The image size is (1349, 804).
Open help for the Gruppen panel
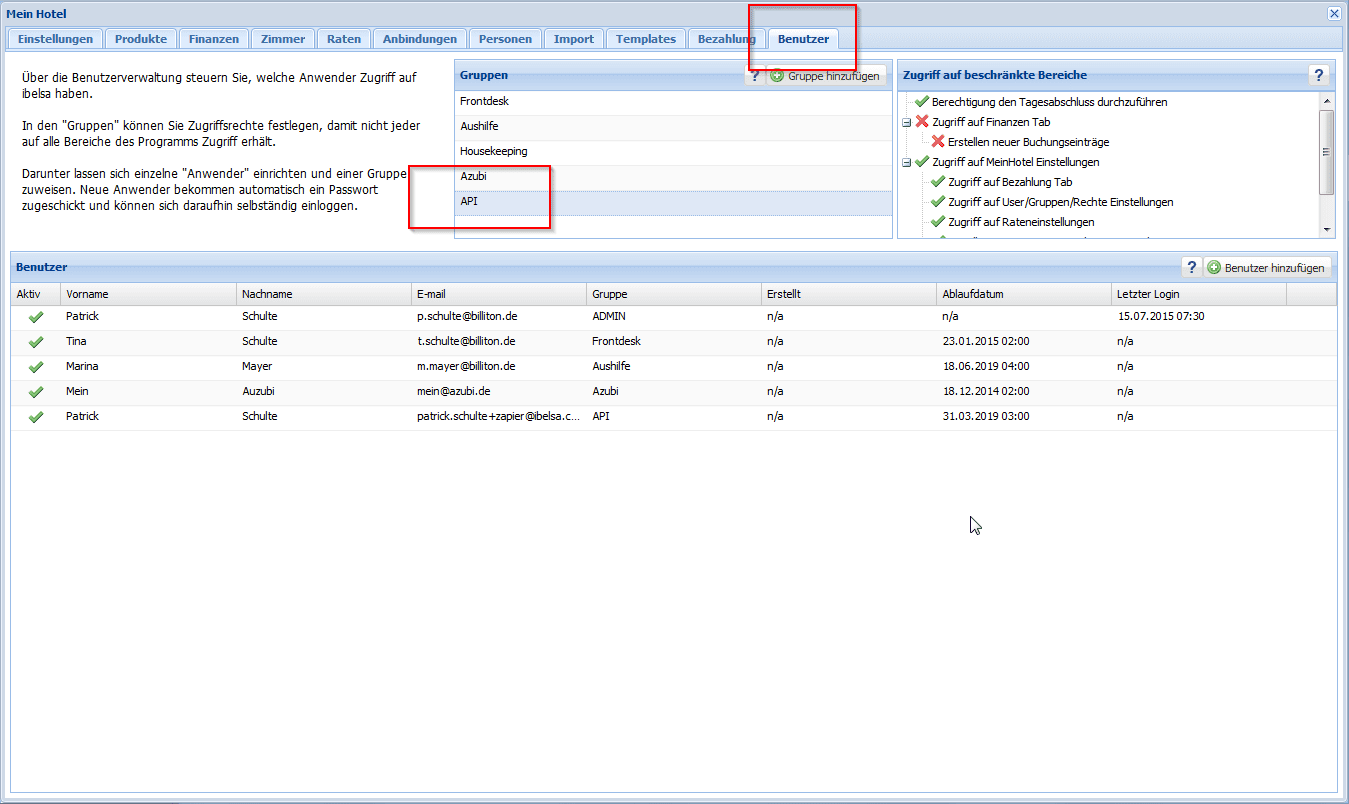755,76
